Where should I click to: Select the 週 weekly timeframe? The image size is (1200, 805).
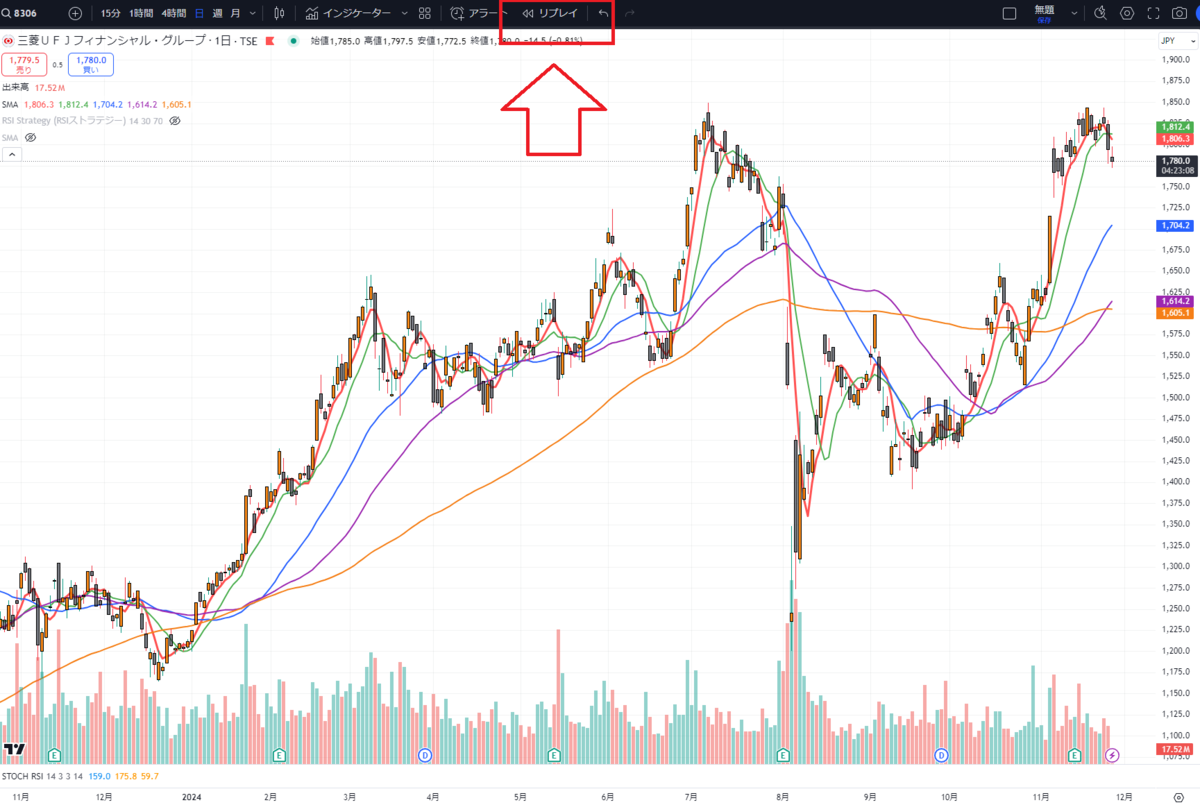tap(216, 13)
